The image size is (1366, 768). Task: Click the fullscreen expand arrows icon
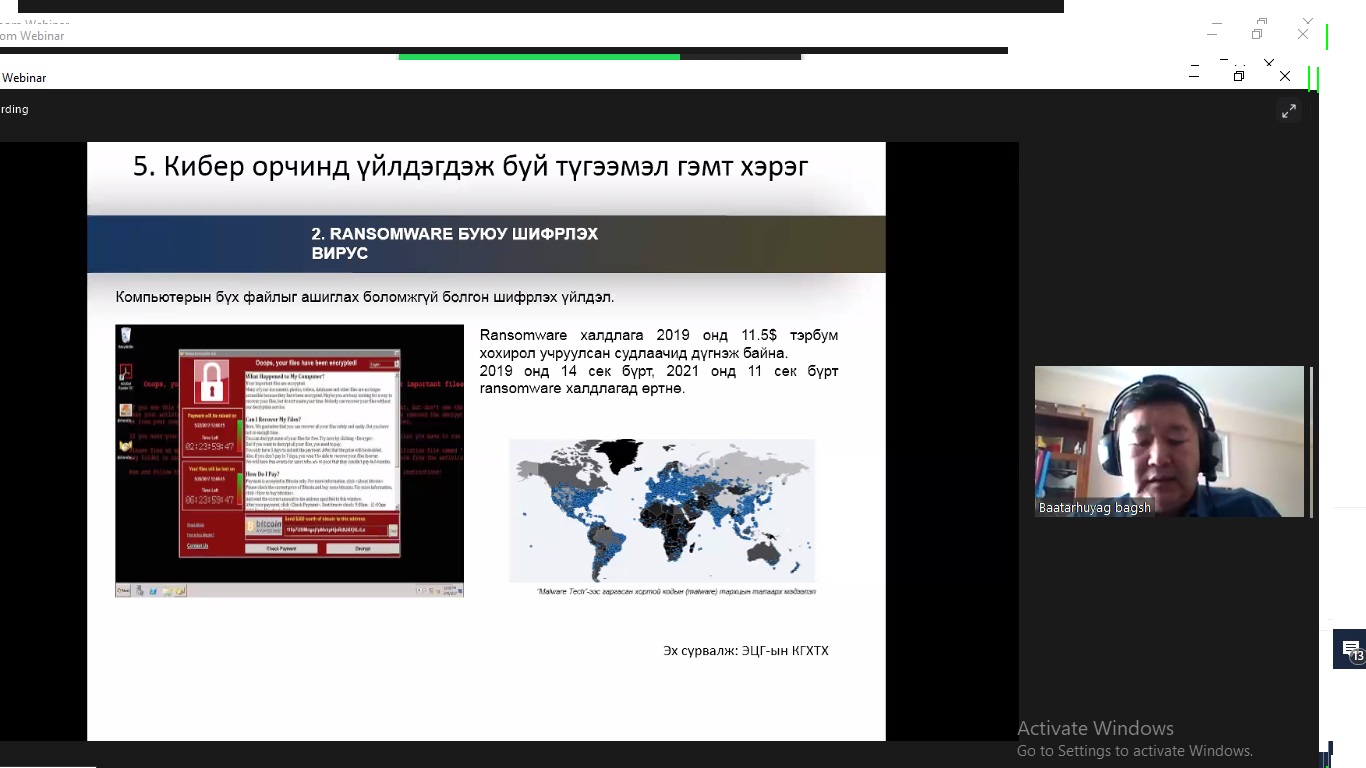pyautogui.click(x=1289, y=111)
